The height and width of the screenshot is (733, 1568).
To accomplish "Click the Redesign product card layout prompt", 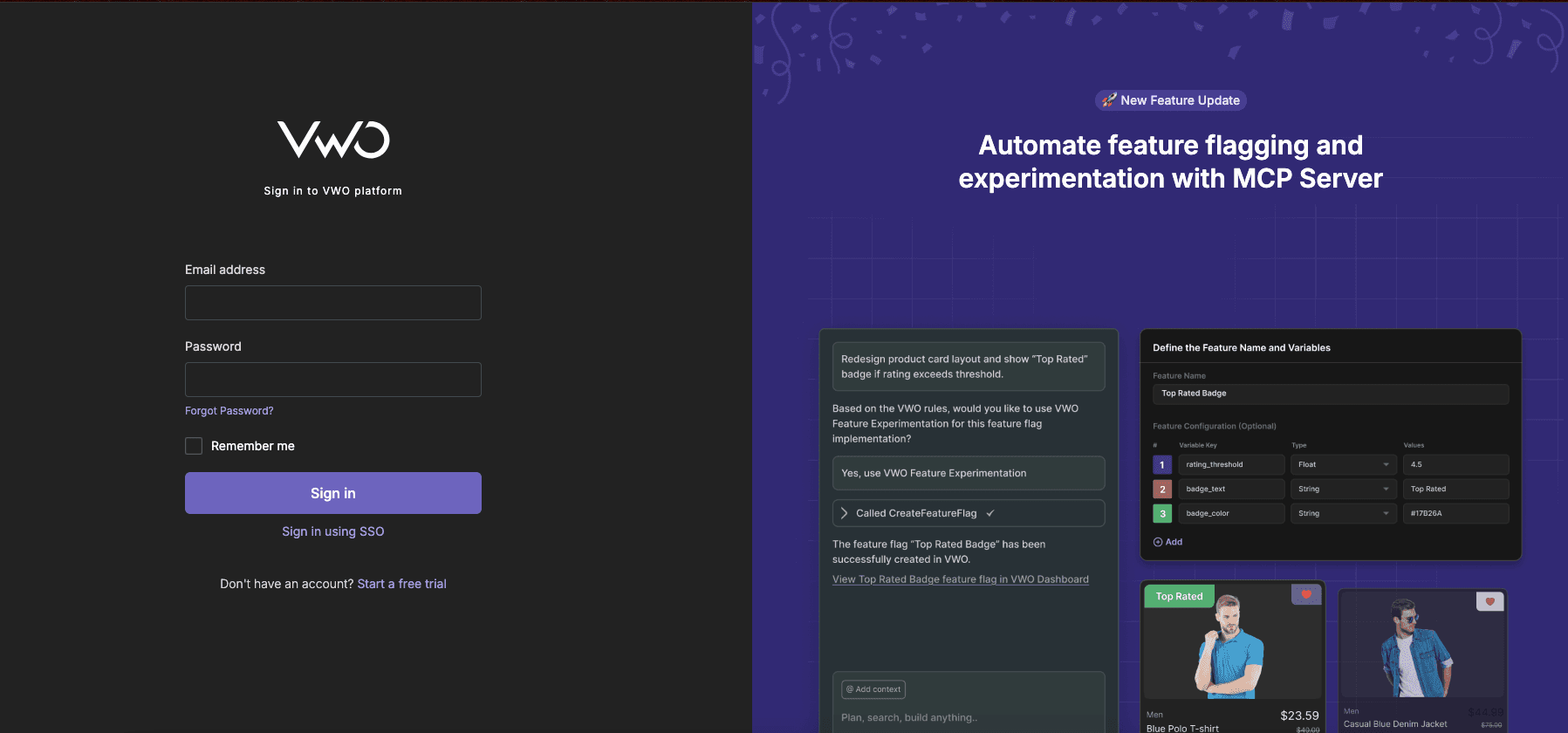I will 969,366.
